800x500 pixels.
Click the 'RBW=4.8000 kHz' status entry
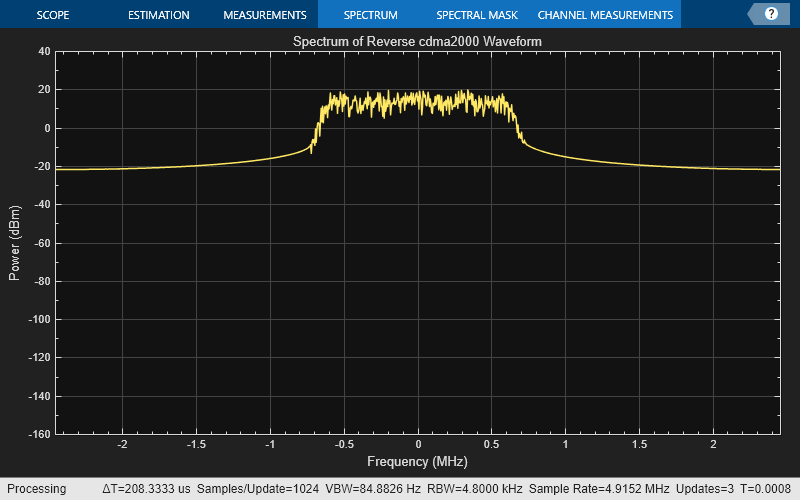474,489
